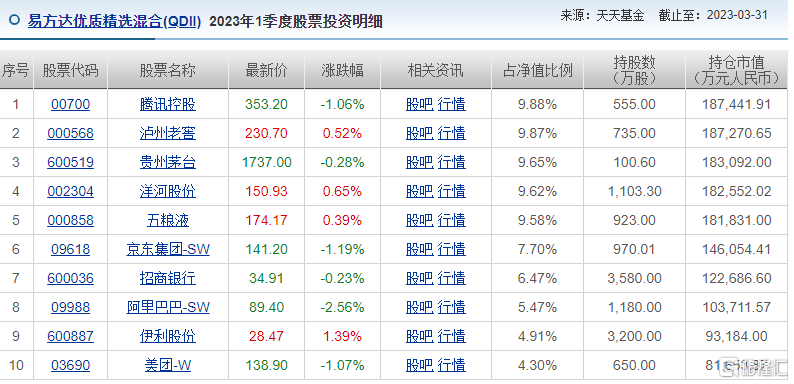Open 泸州老窖 stock name link
Screen dimensions: 794x384
tap(168, 133)
